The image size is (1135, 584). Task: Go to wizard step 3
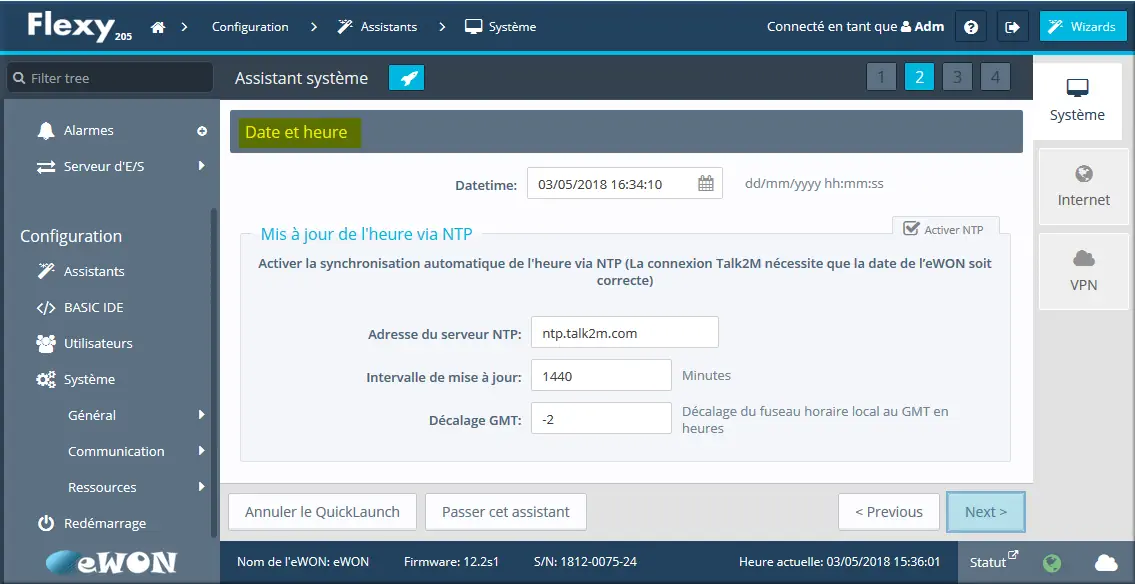tap(957, 77)
